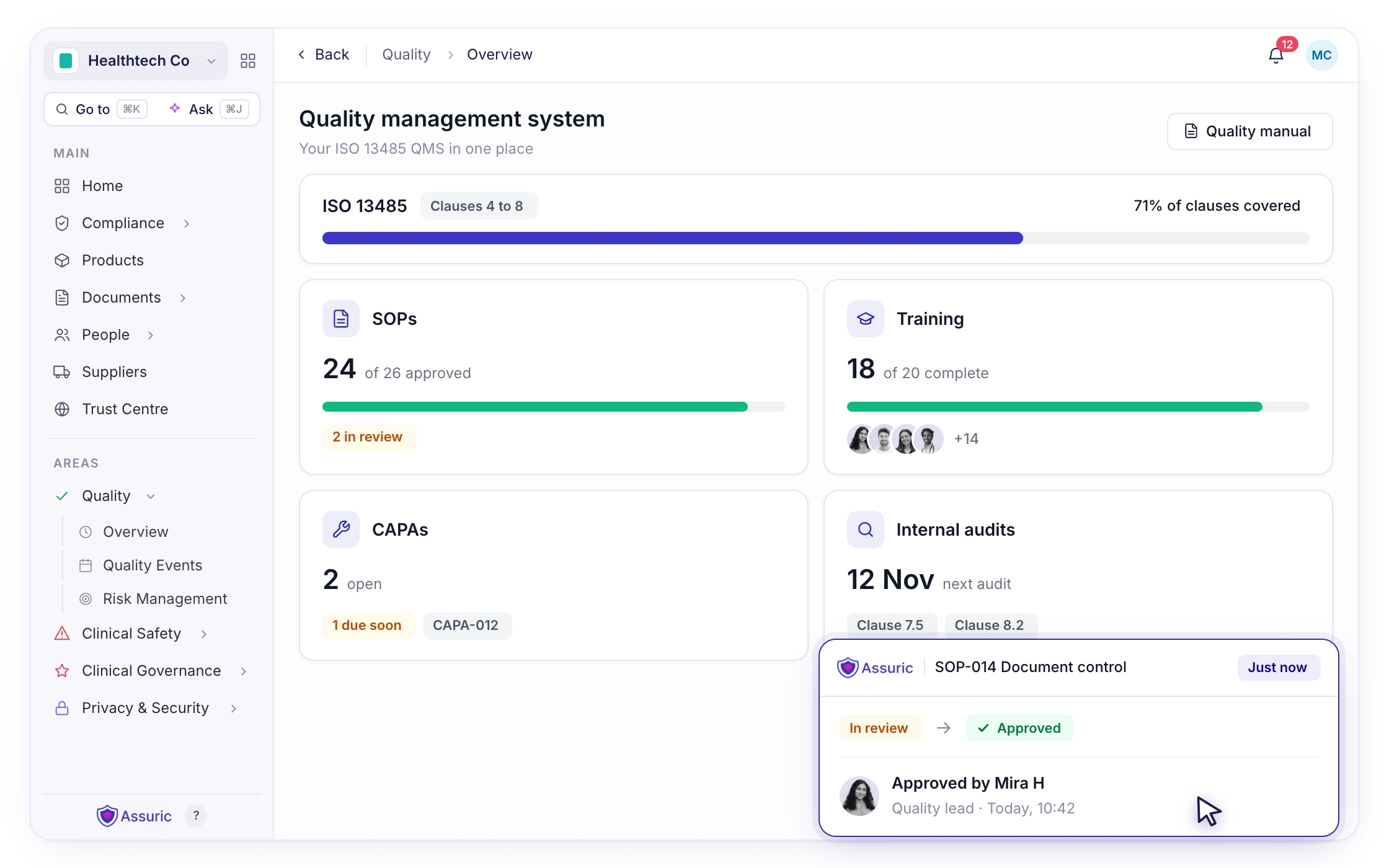Image resolution: width=1389 pixels, height=868 pixels.
Task: Click Mira H's avatar in notification
Action: pyautogui.click(x=859, y=796)
